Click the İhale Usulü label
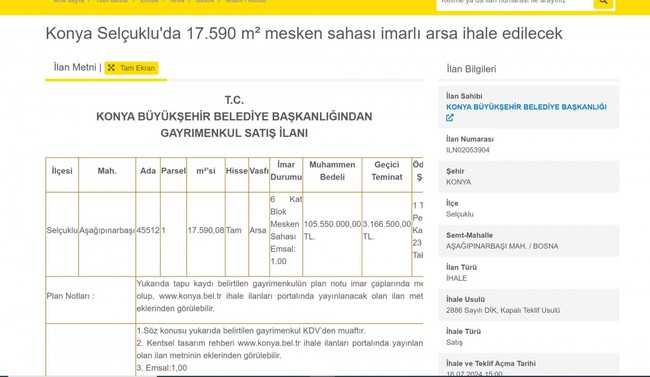650x377 pixels. pos(466,299)
